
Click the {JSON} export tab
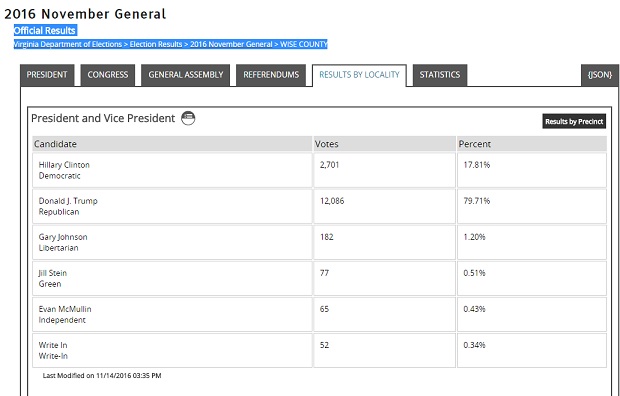[600, 75]
